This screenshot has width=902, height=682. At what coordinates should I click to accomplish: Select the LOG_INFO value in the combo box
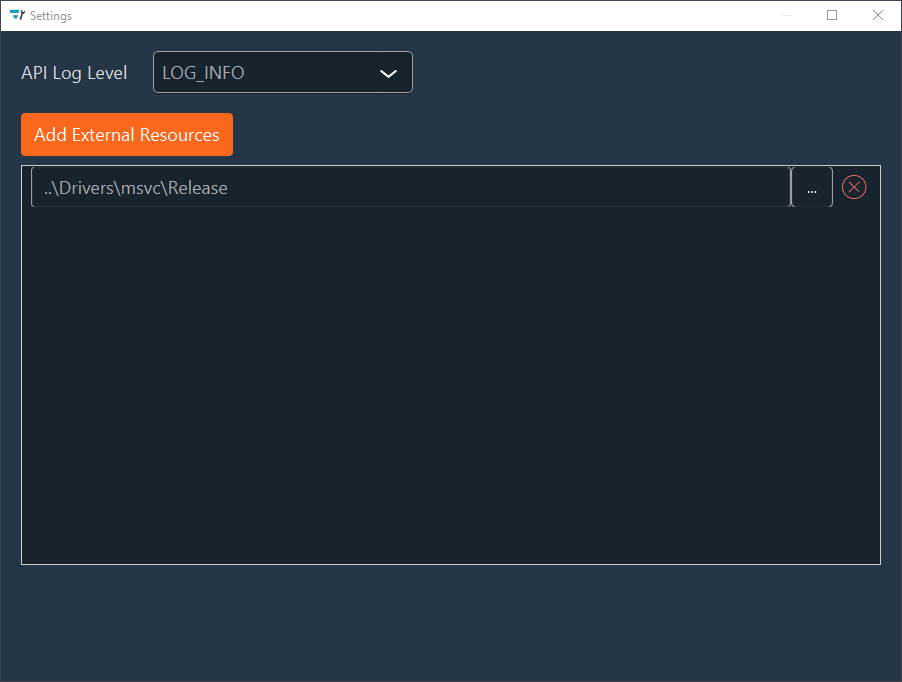[x=204, y=73]
